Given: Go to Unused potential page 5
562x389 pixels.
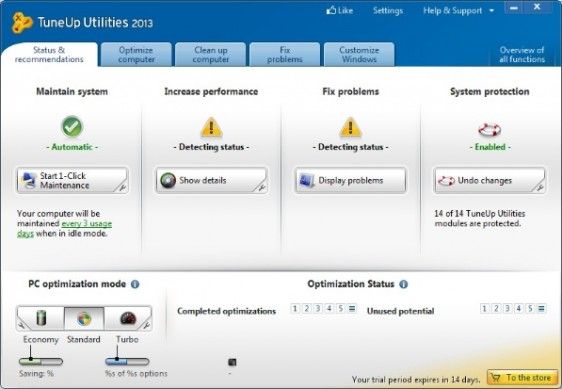Looking at the screenshot, I should [x=530, y=308].
